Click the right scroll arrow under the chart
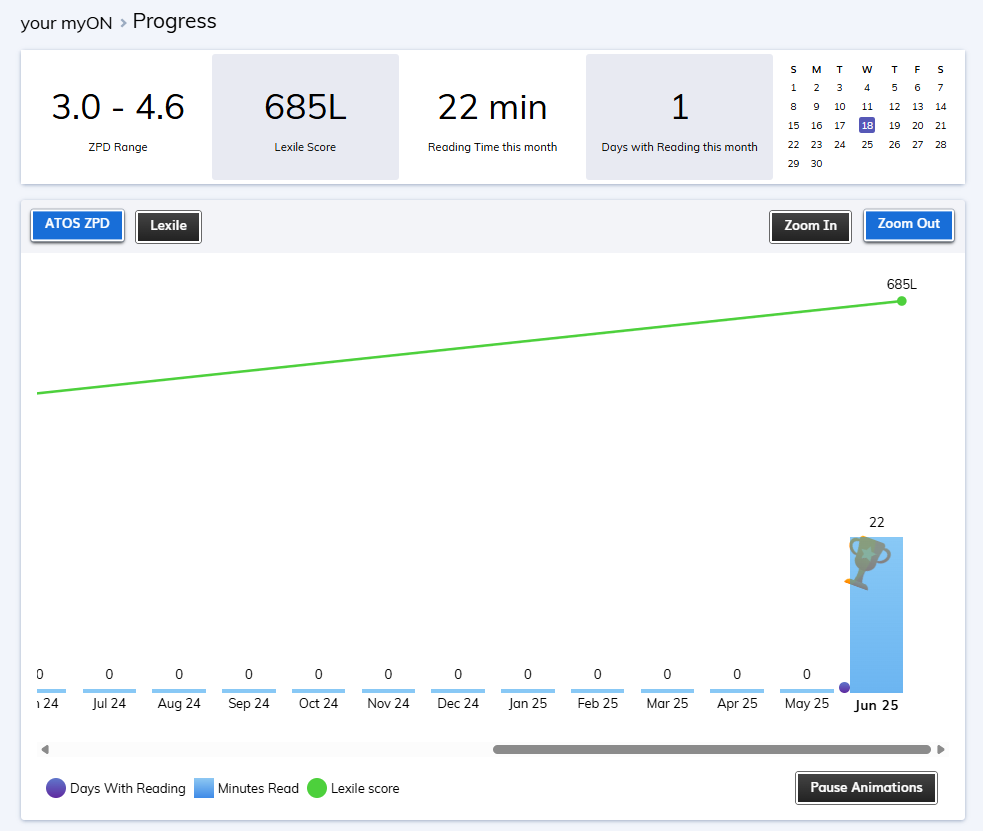983x831 pixels. (x=940, y=750)
